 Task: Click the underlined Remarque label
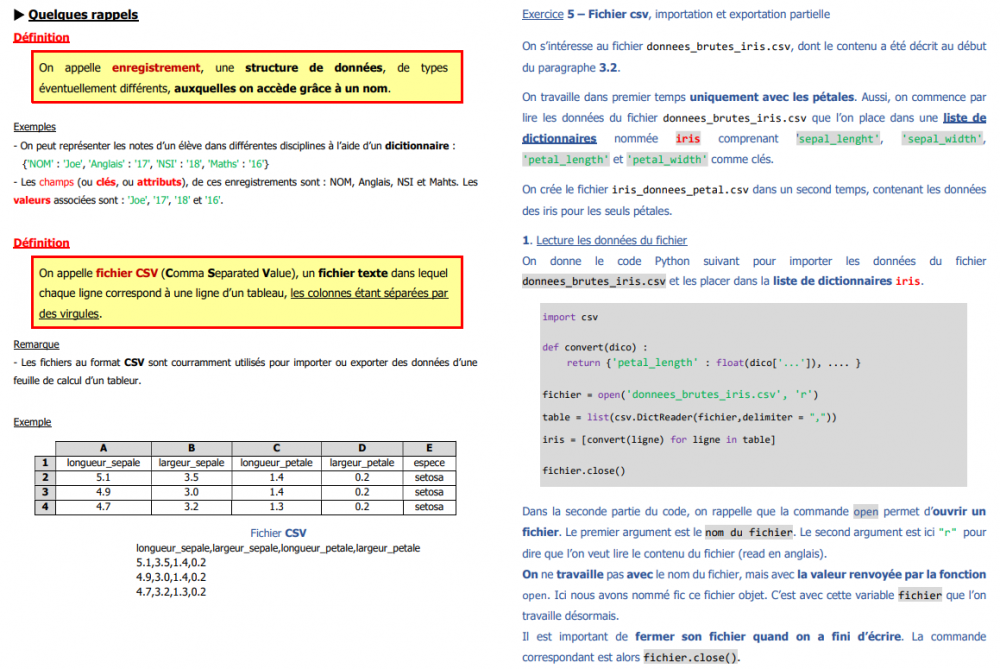point(36,344)
